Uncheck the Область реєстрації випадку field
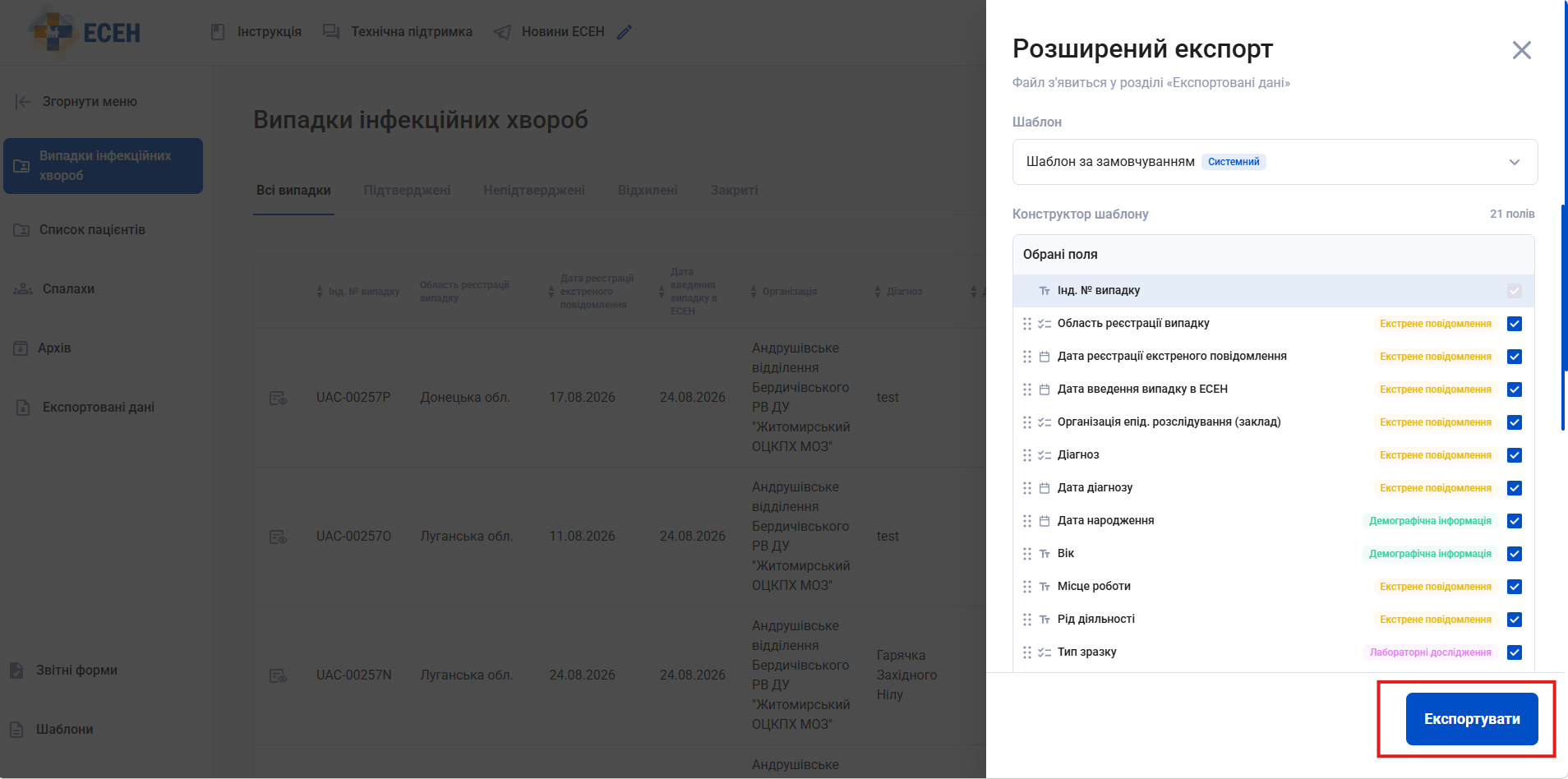The width and height of the screenshot is (1568, 779). [1515, 324]
